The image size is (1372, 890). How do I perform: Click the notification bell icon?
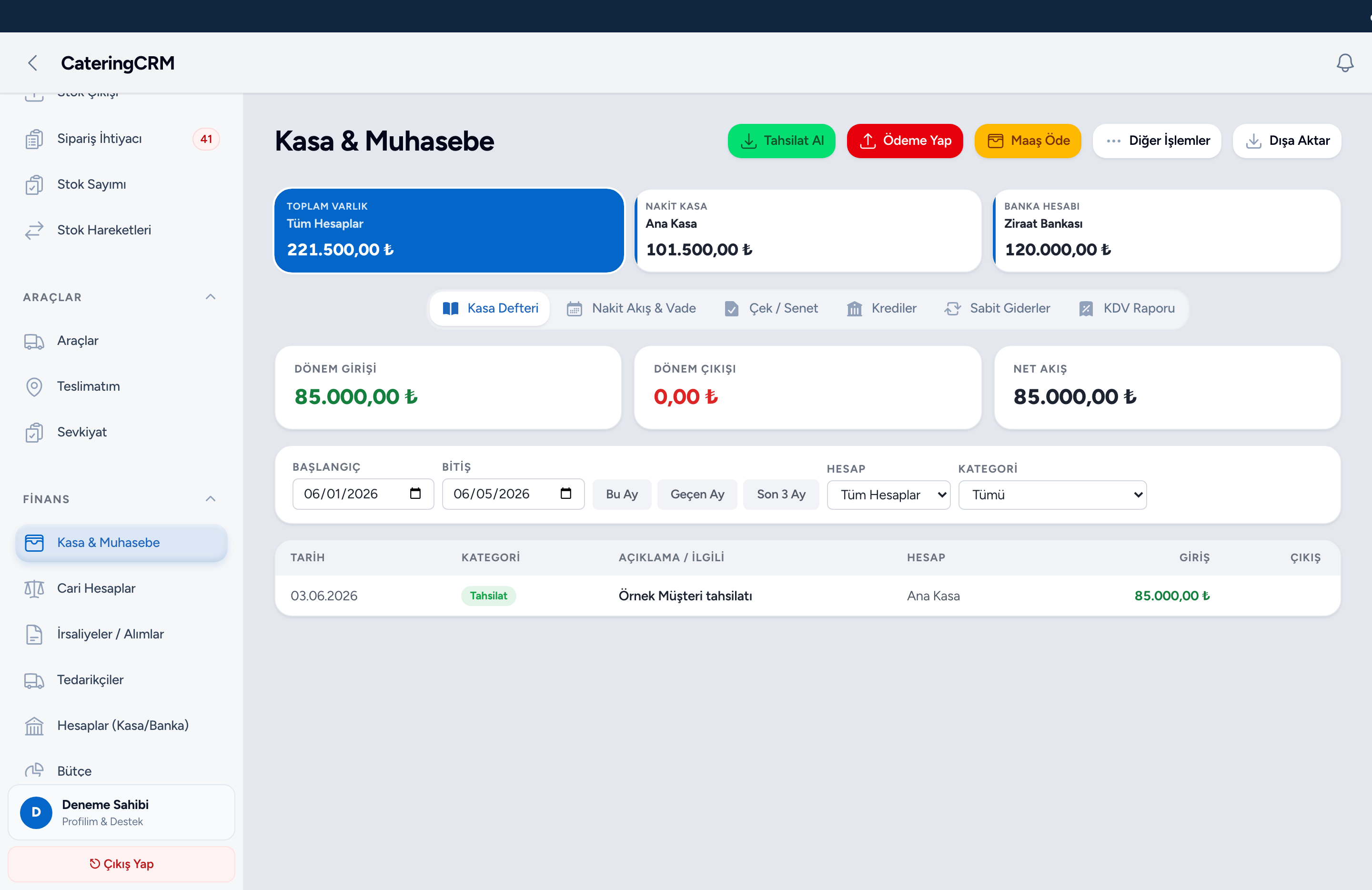pos(1344,63)
